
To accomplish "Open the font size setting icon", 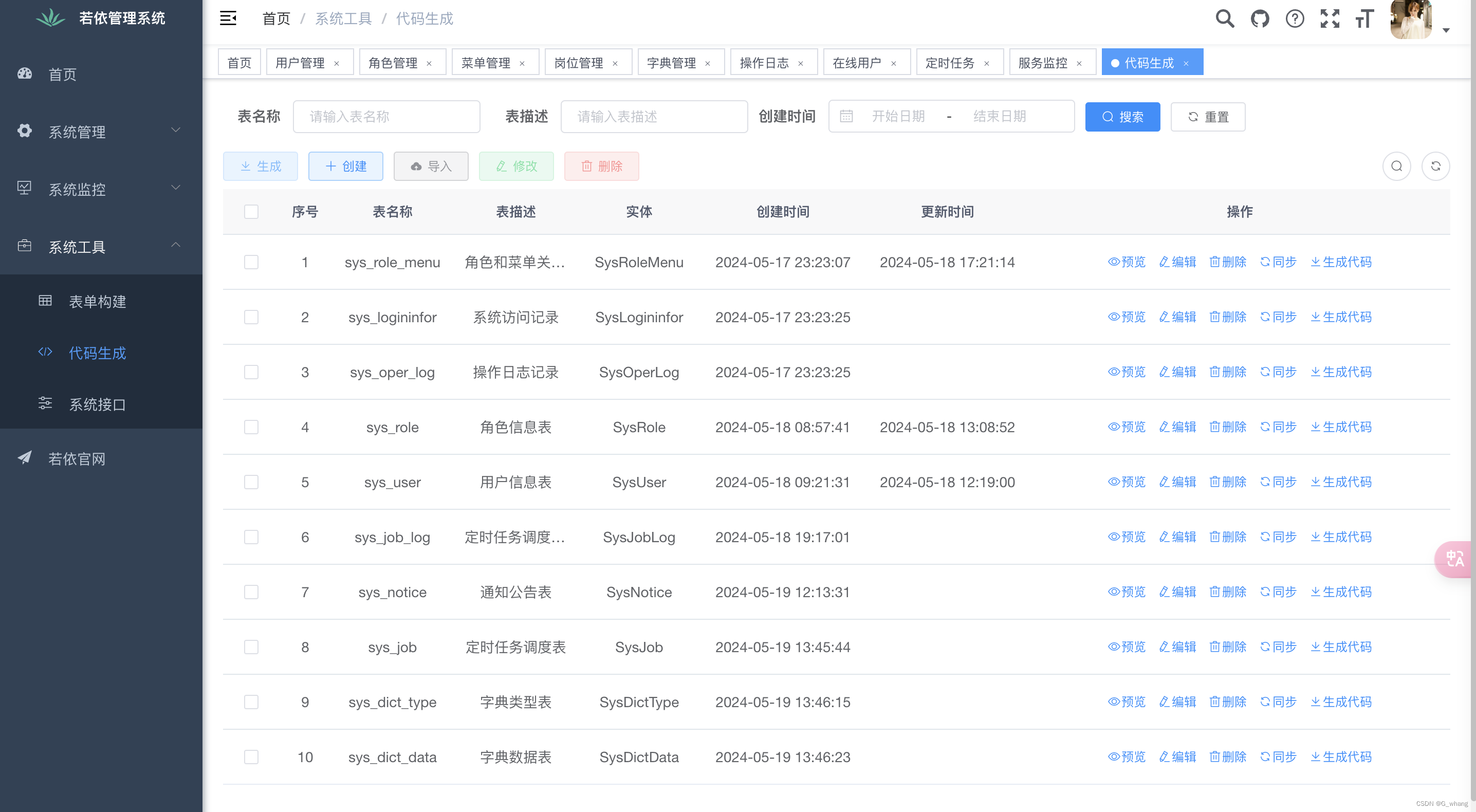I will 1364,19.
